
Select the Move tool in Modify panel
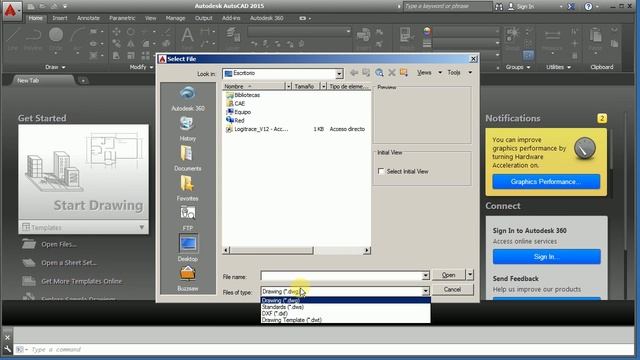coord(116,32)
